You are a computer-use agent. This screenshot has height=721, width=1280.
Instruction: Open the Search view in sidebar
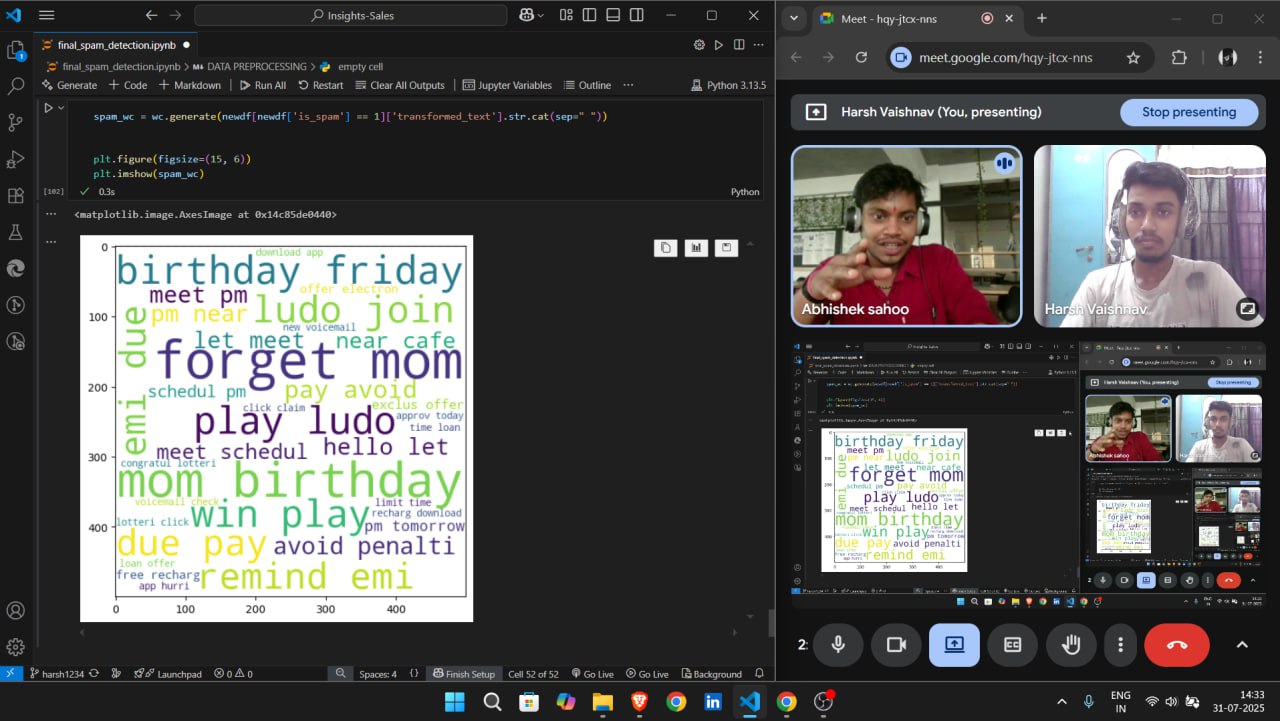click(15, 87)
